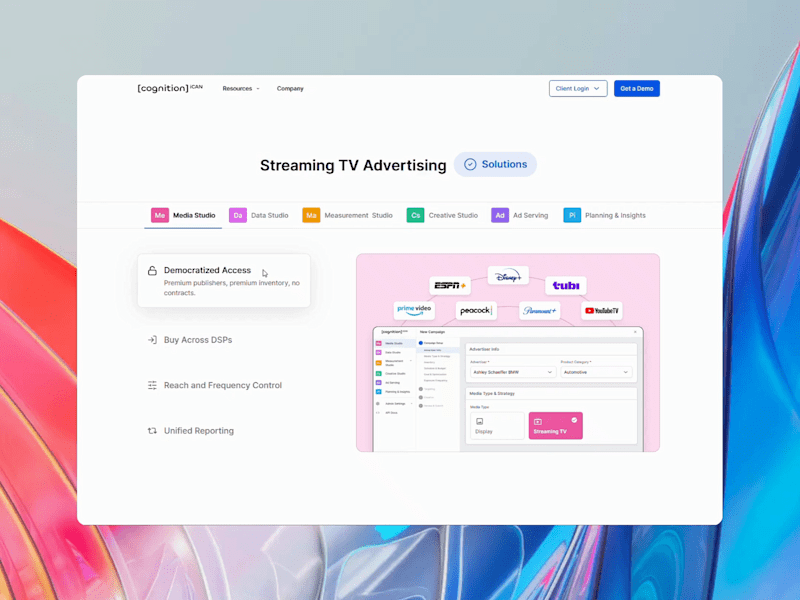Click the tubi logo tile
Image resolution: width=800 pixels, height=600 pixels.
[x=566, y=286]
